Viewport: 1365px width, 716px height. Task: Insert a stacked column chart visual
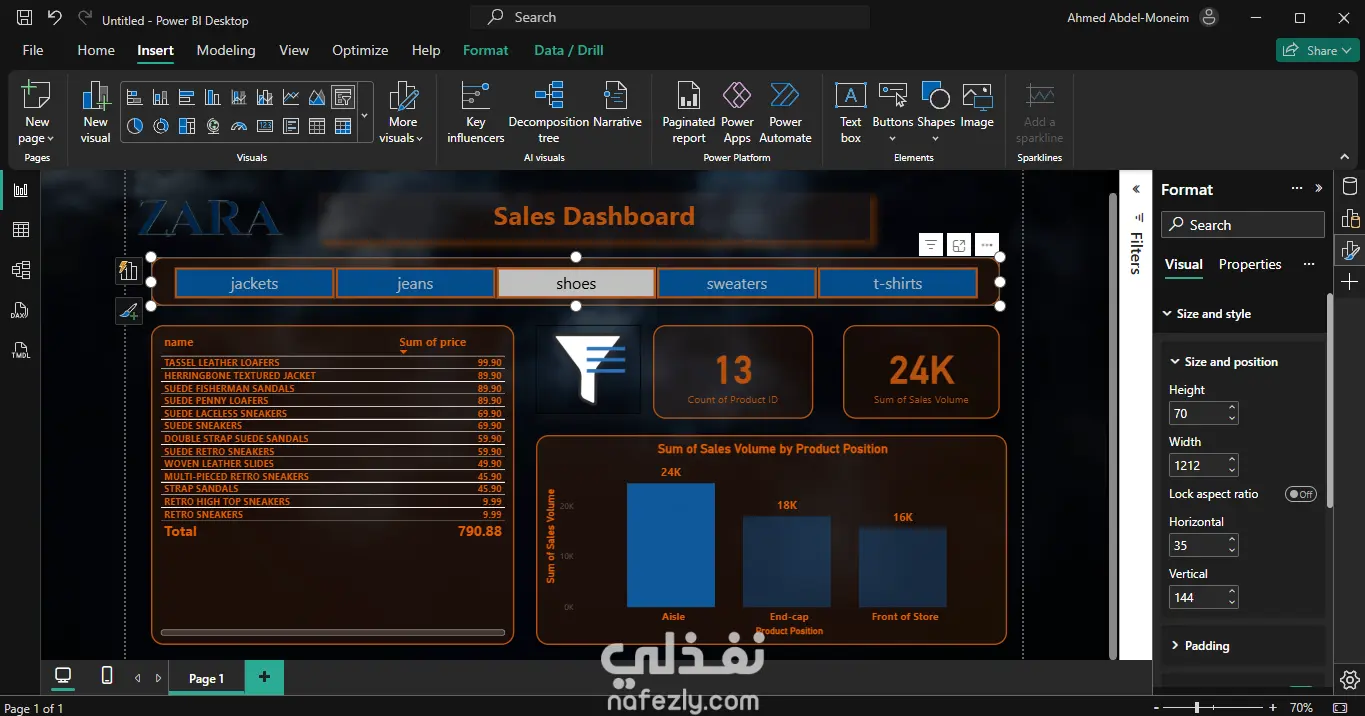pyautogui.click(x=160, y=97)
